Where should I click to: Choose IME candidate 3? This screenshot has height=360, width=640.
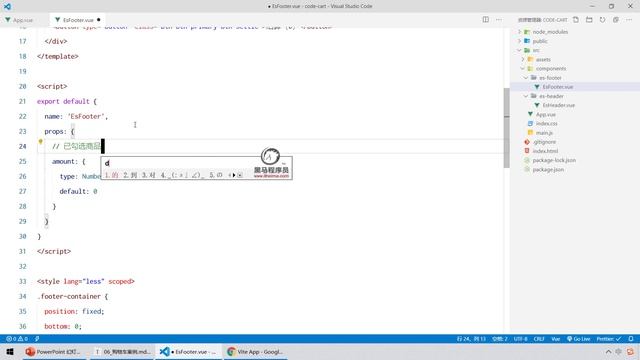(x=149, y=175)
